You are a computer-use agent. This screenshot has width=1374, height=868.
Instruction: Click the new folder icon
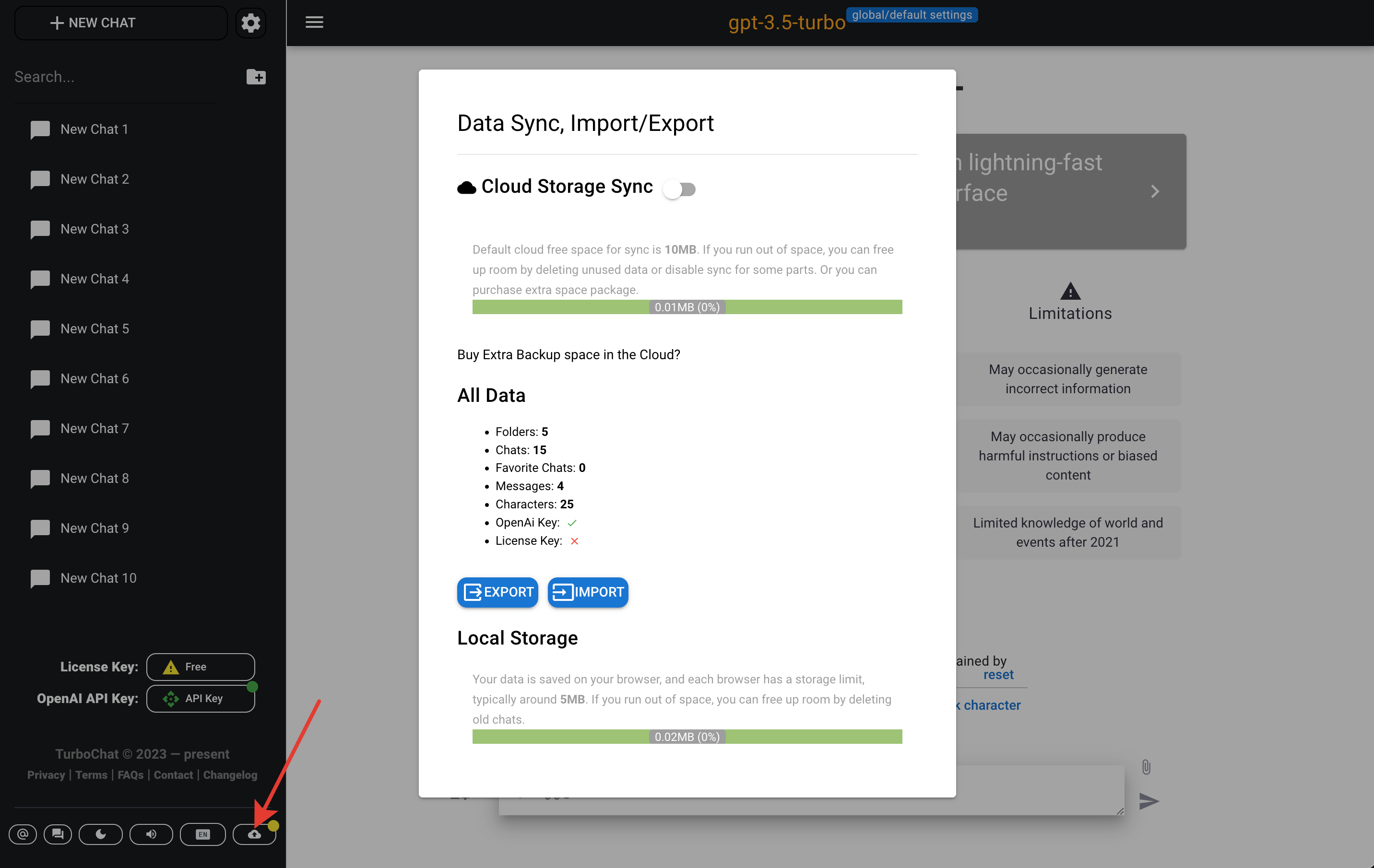click(256, 76)
